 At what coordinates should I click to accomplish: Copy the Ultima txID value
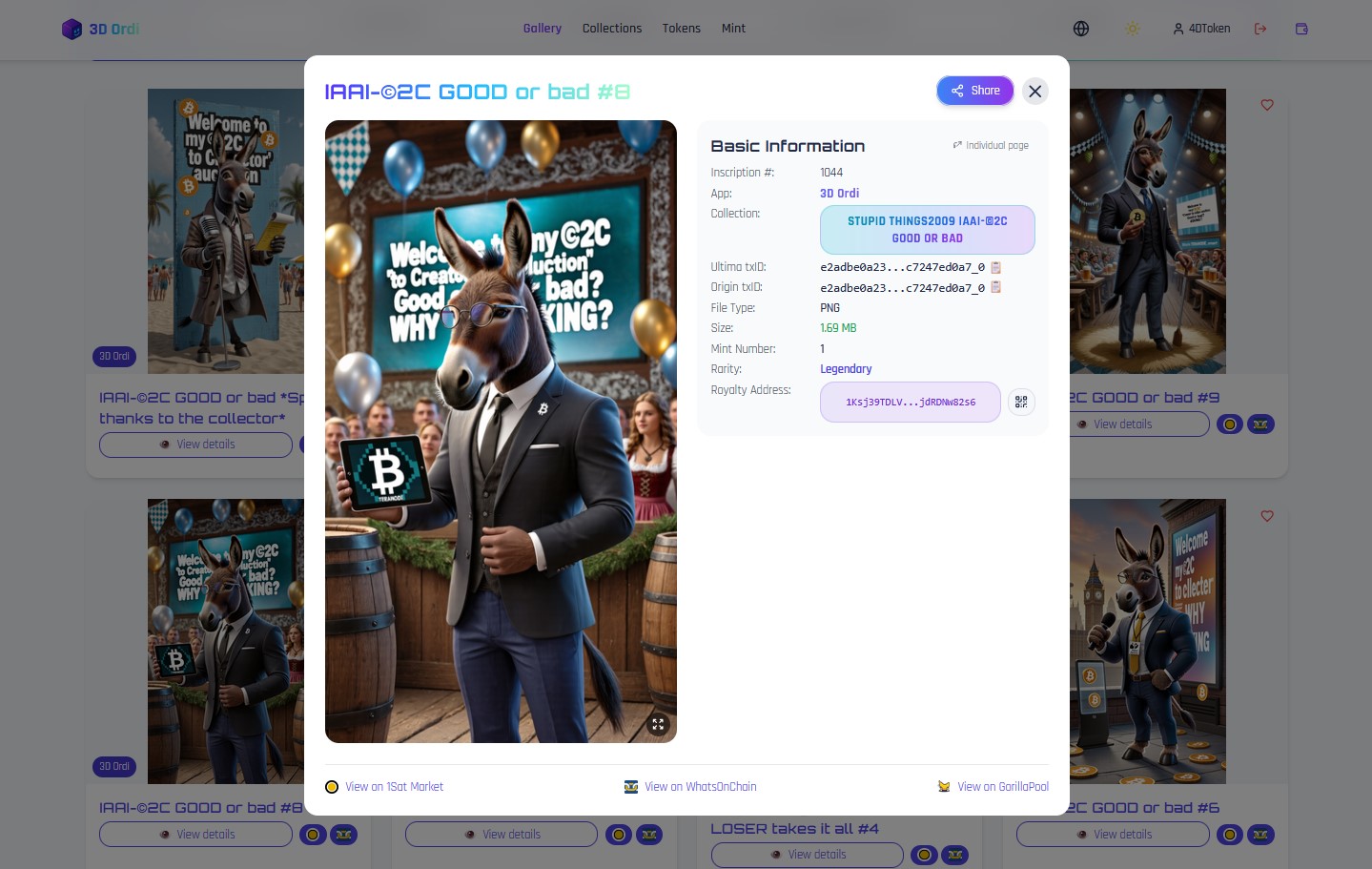click(x=995, y=268)
